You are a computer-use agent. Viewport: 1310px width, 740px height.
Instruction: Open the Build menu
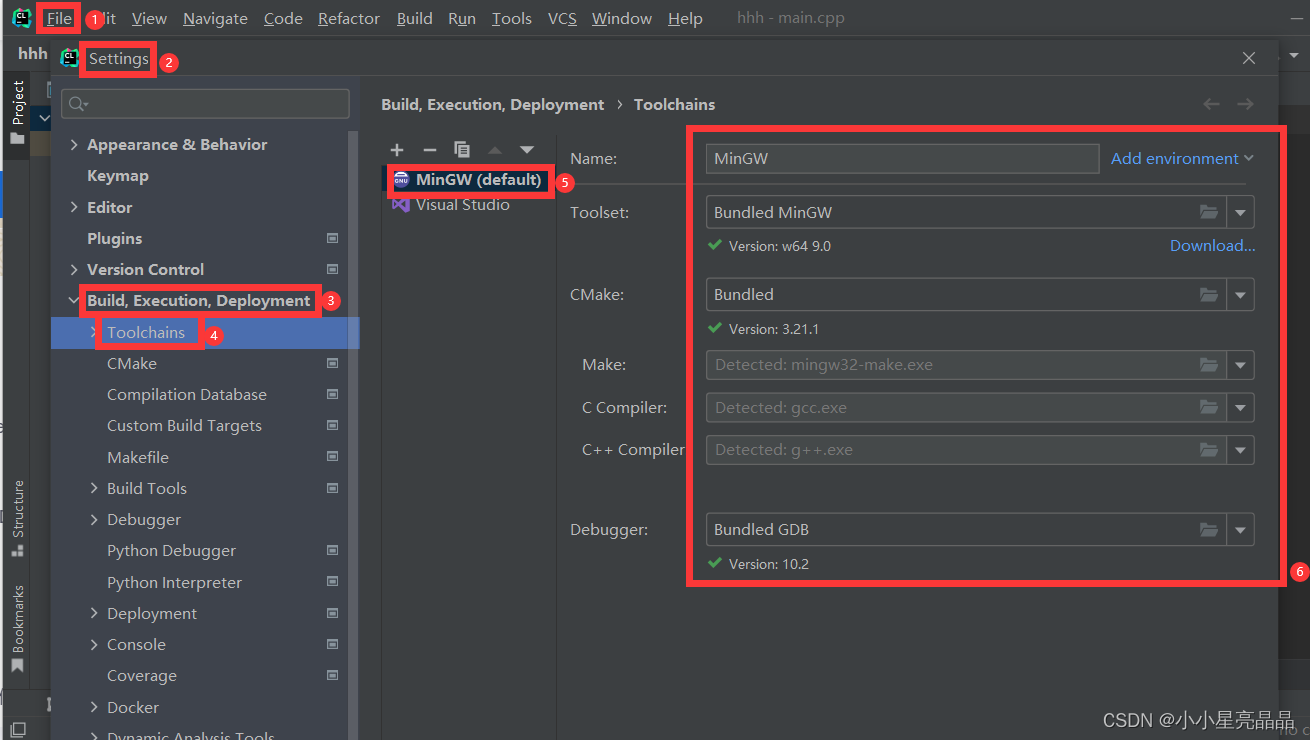415,18
